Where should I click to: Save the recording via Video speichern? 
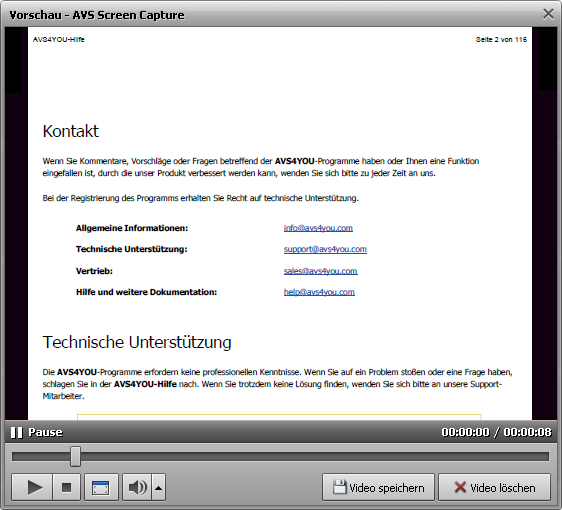pos(378,487)
